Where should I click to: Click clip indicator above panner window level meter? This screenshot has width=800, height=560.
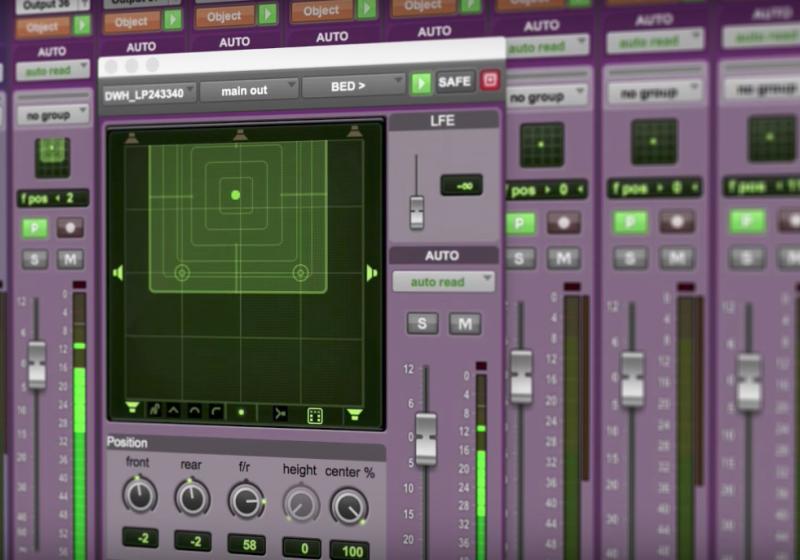click(481, 366)
